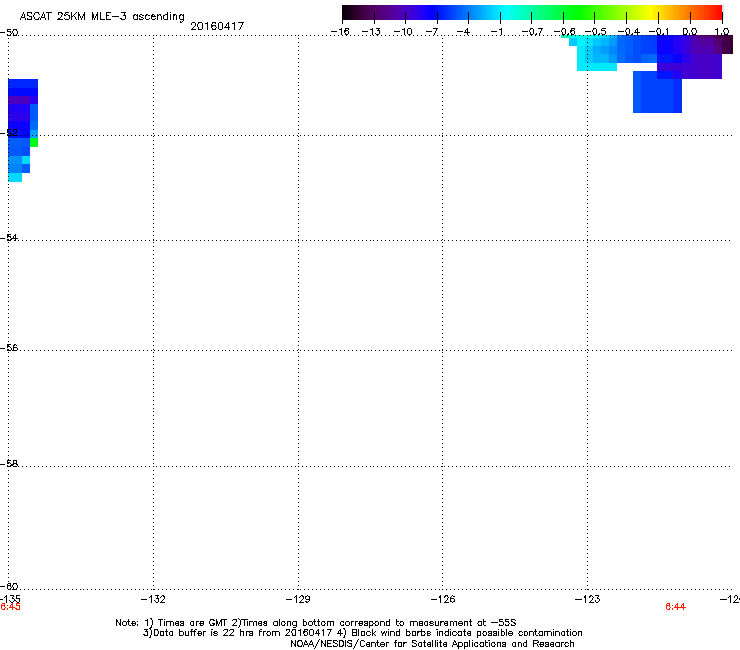
Task: Click the date label 20160417 below the title
Action: (x=217, y=26)
